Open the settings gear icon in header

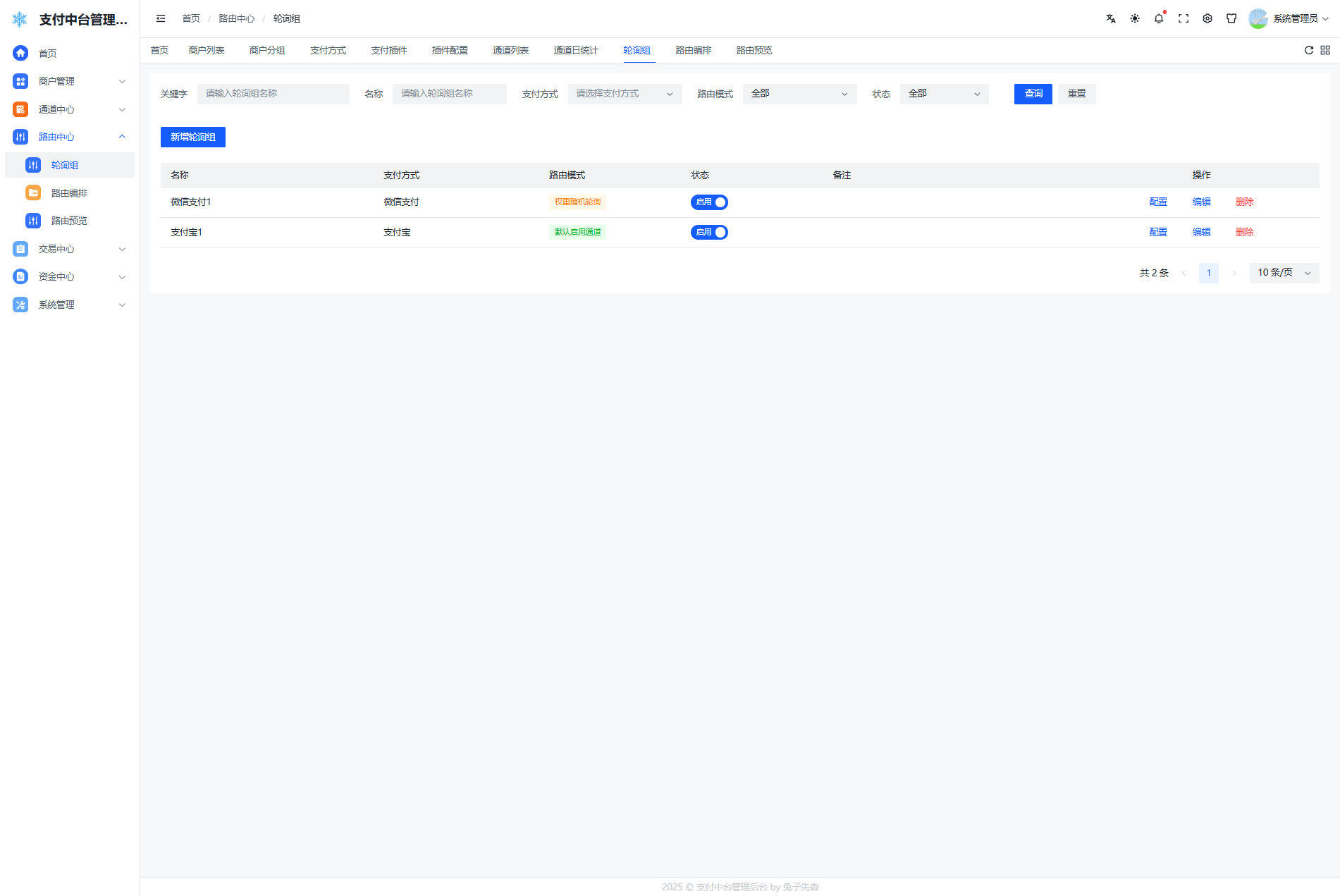[x=1207, y=19]
